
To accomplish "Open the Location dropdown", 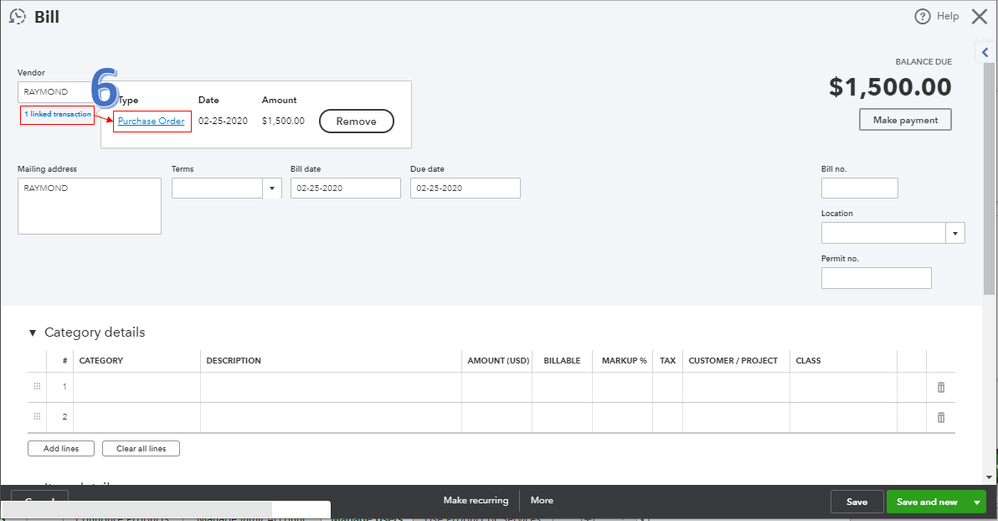I will 955,233.
